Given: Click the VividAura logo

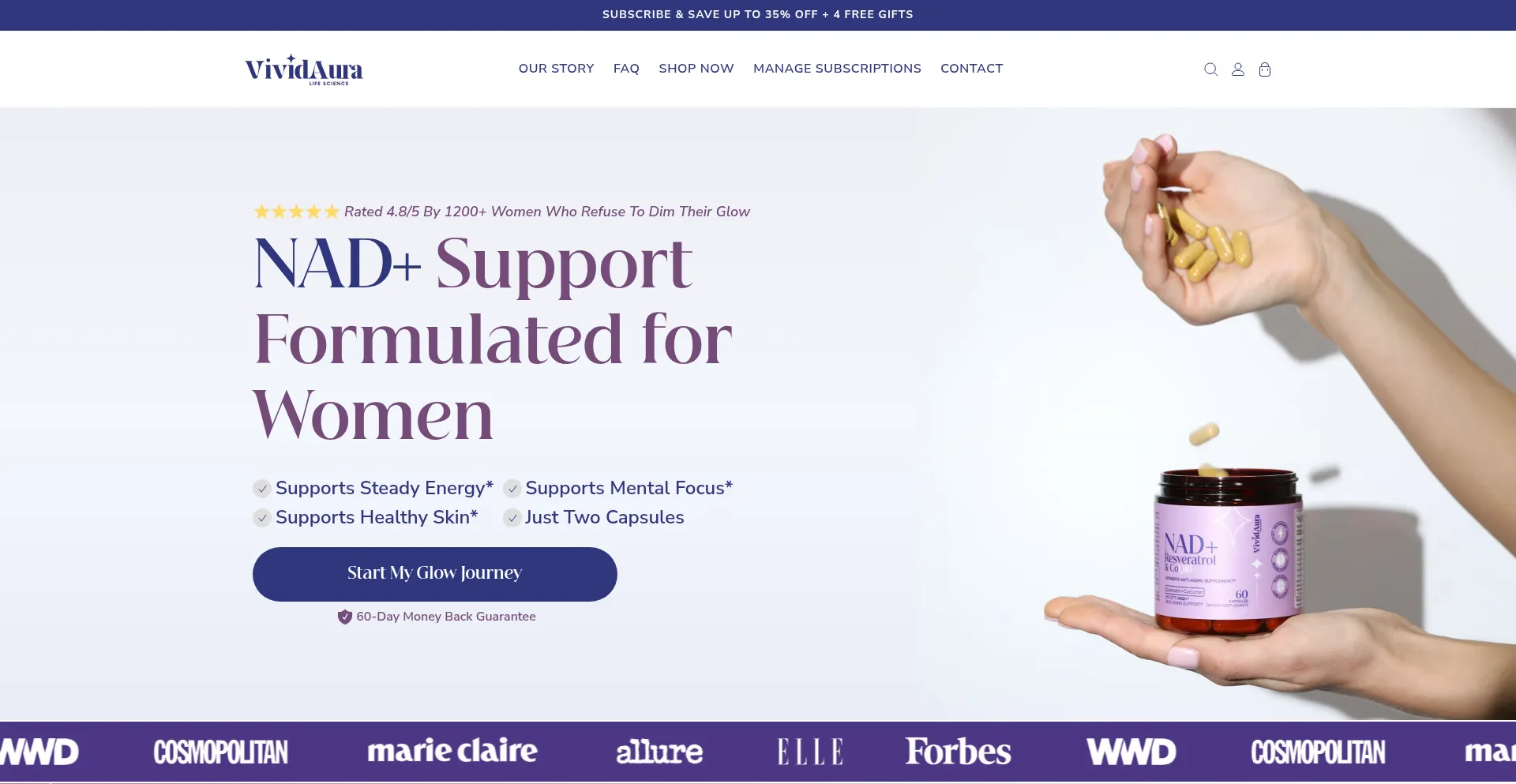Looking at the screenshot, I should point(304,69).
